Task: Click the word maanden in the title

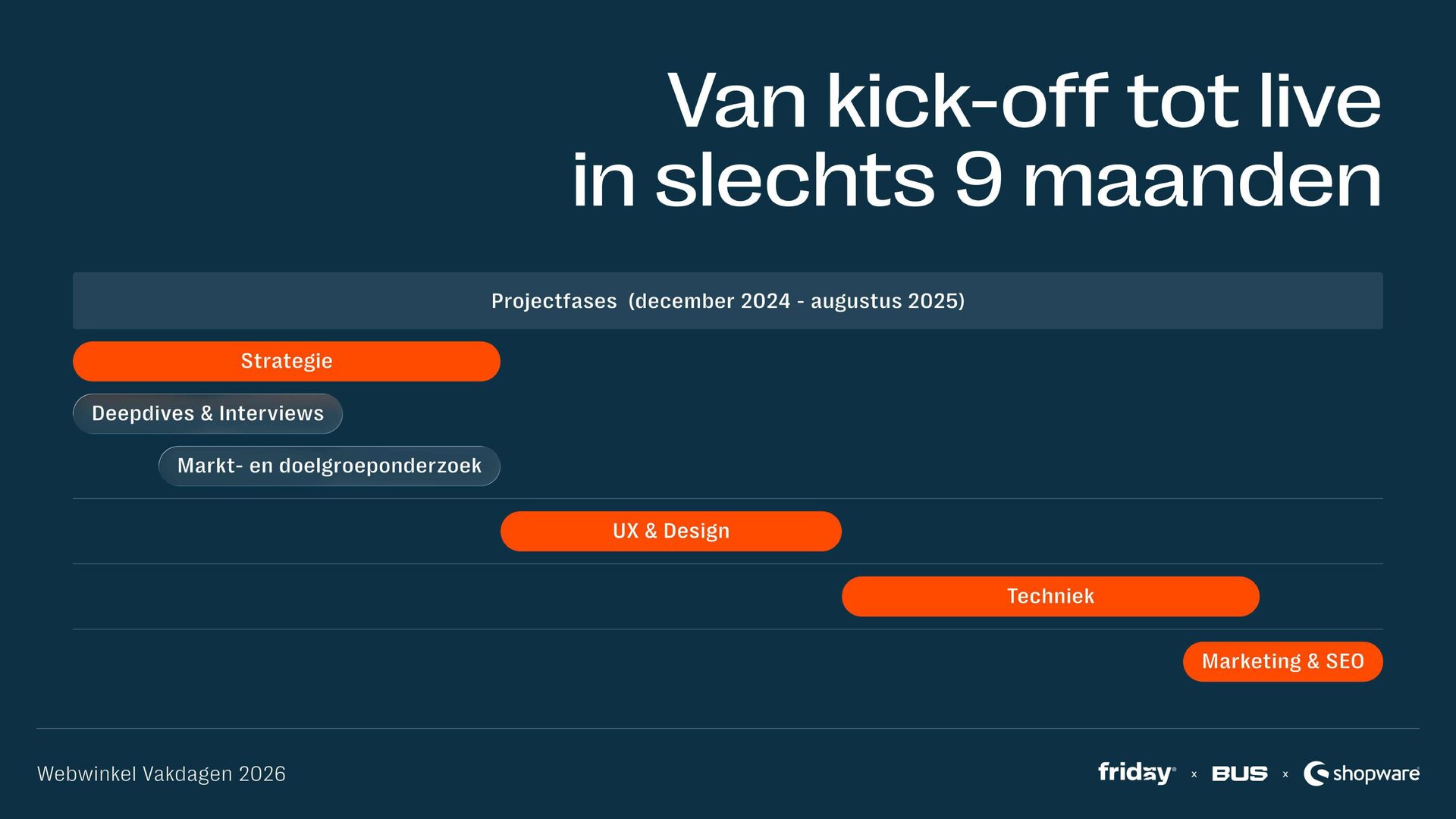Action: [1202, 180]
